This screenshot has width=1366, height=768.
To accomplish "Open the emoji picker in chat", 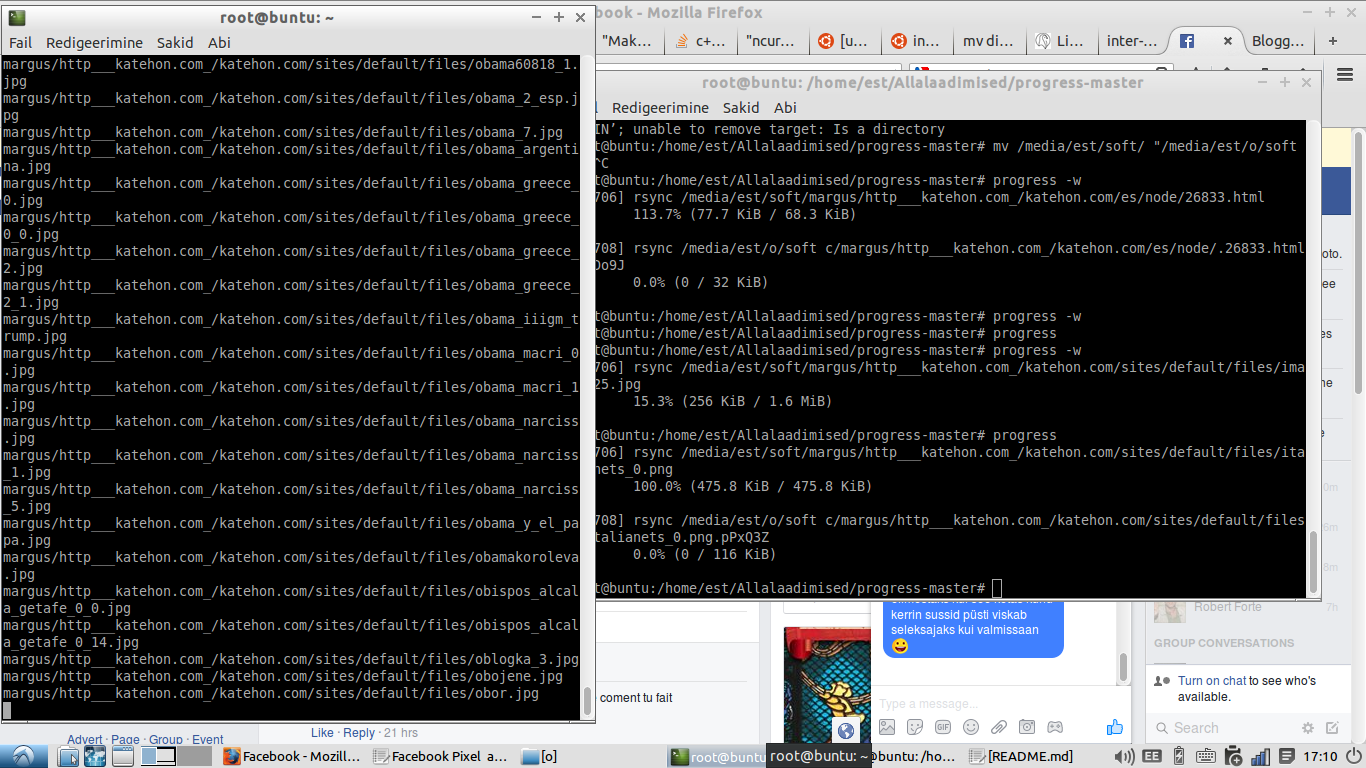I will [x=971, y=727].
